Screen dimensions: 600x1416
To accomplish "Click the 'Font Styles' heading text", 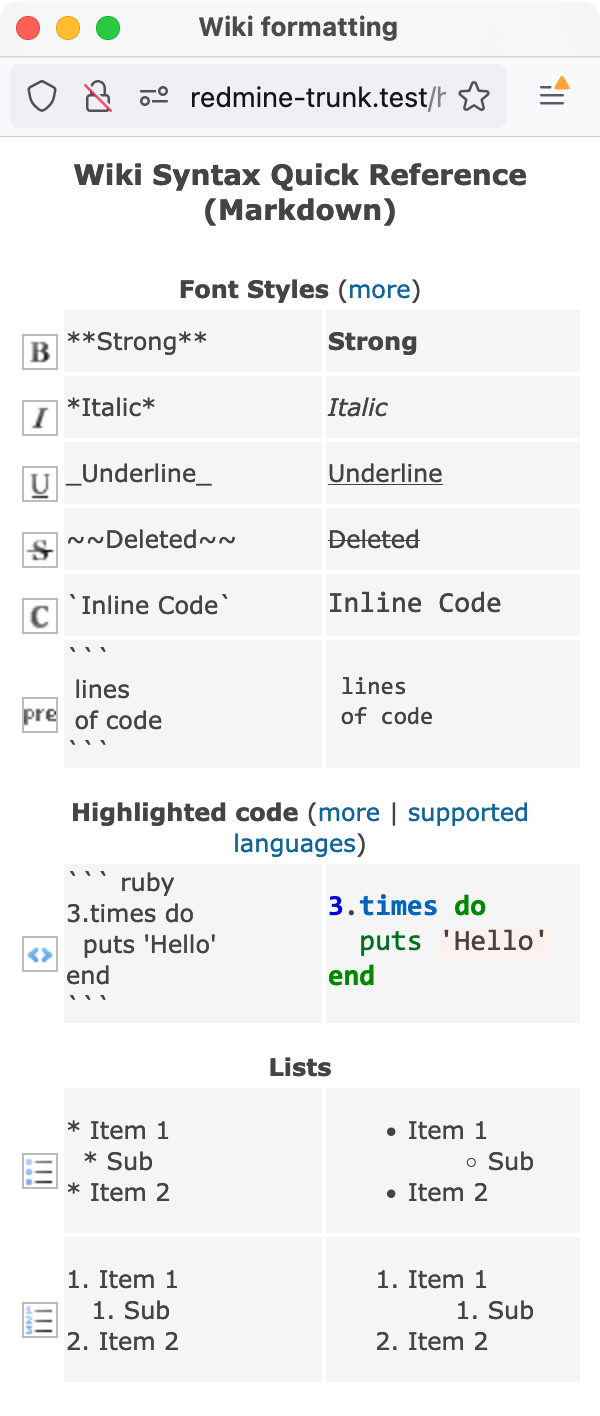I will pos(254,290).
